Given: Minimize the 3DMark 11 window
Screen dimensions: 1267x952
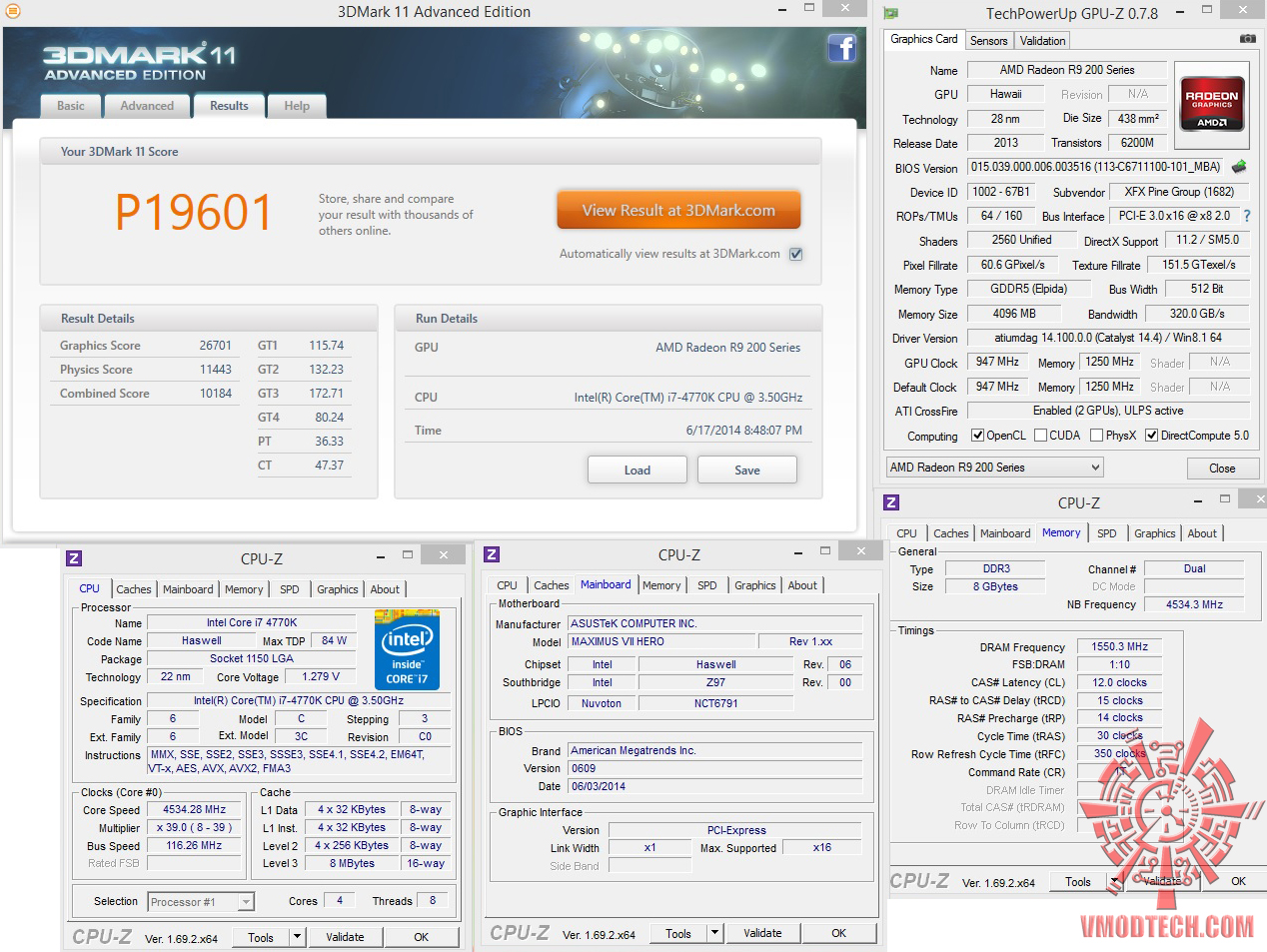Looking at the screenshot, I should coord(781,10).
